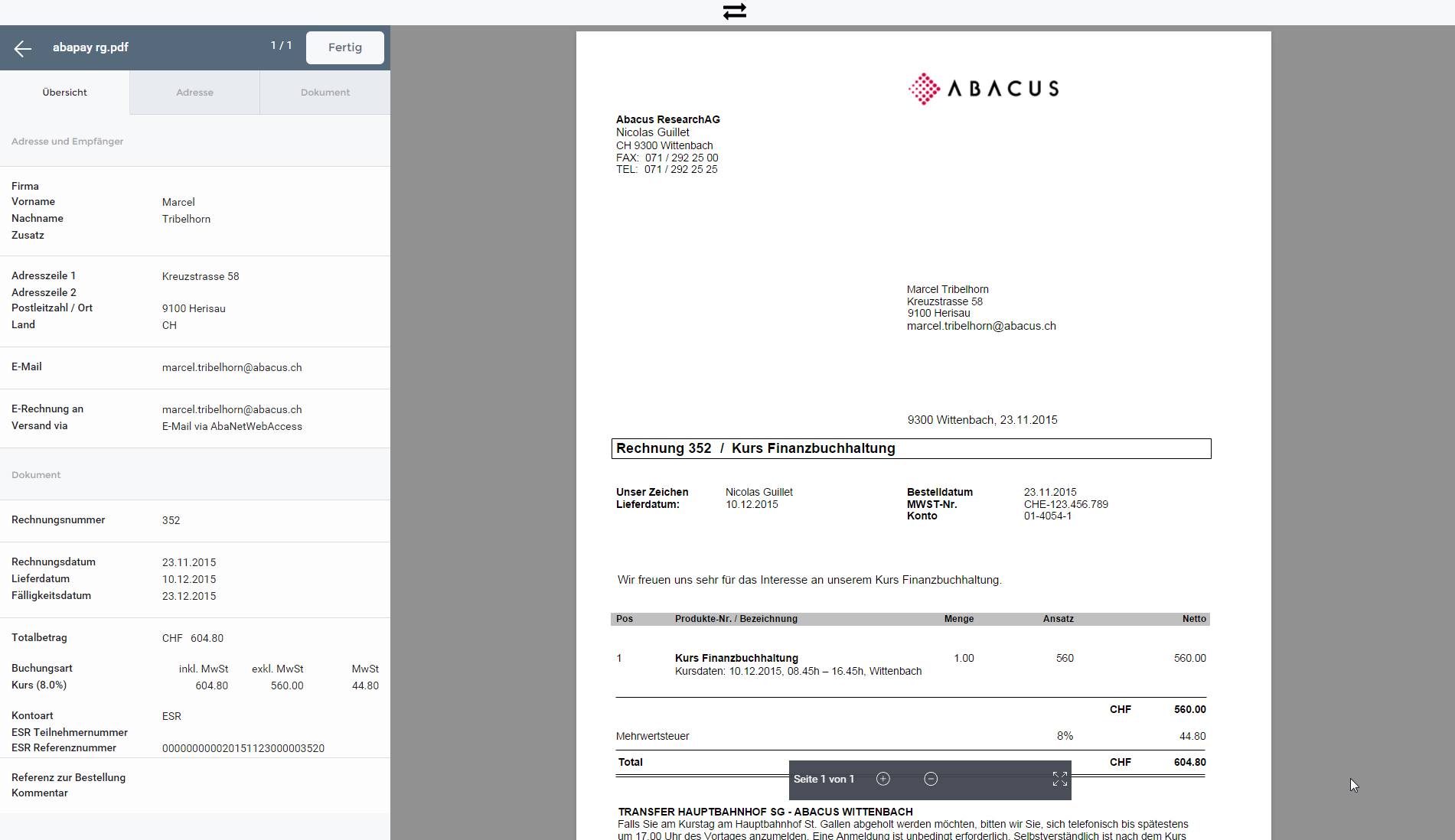This screenshot has width=1455, height=840.
Task: Click email marcel.tribelhorn@abacus.ch in the PDF
Action: click(981, 326)
